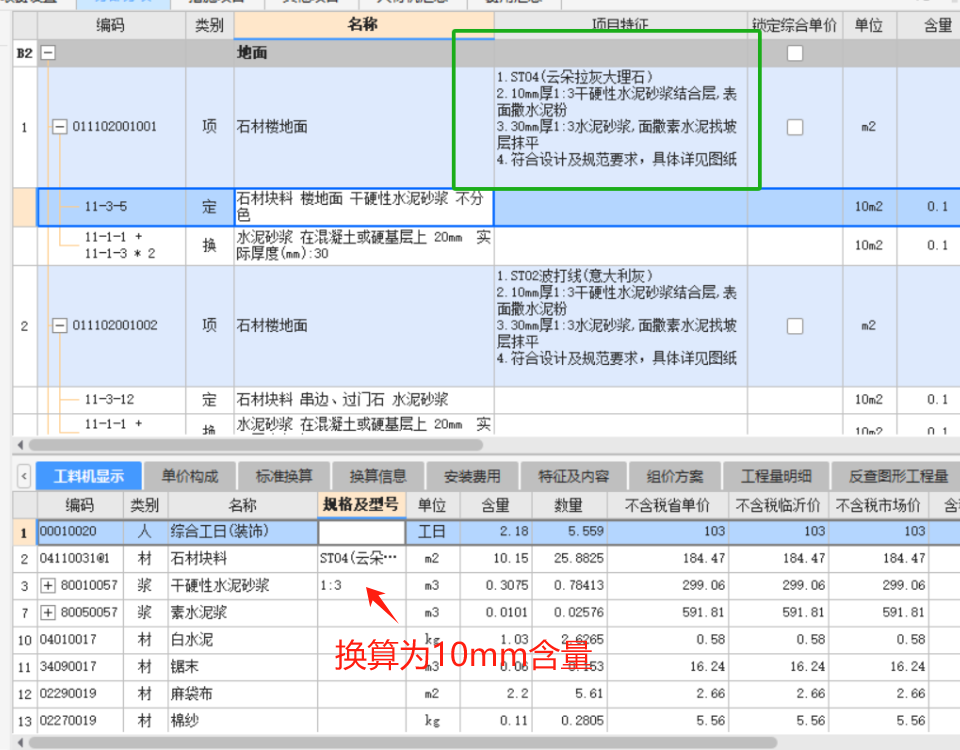Click row number 1 in upper table
The width and height of the screenshot is (960, 750).
tap(24, 127)
